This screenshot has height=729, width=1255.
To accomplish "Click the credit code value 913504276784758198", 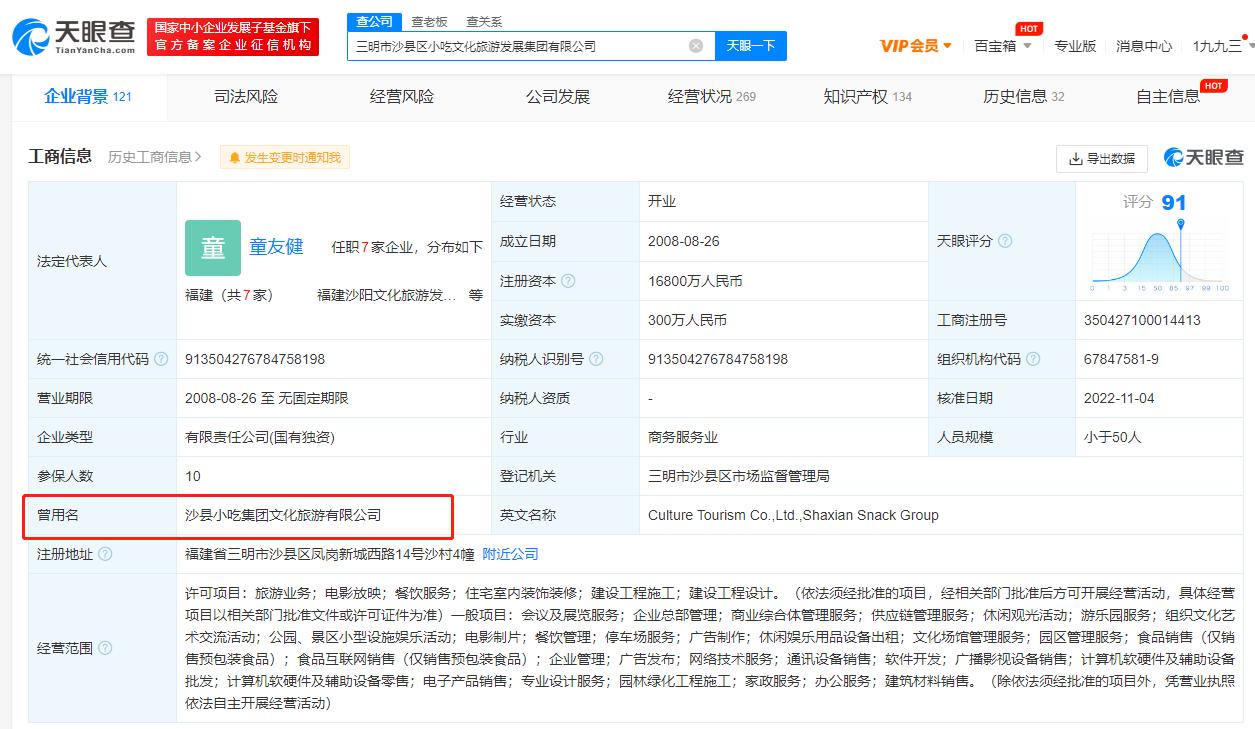I will click(x=255, y=359).
